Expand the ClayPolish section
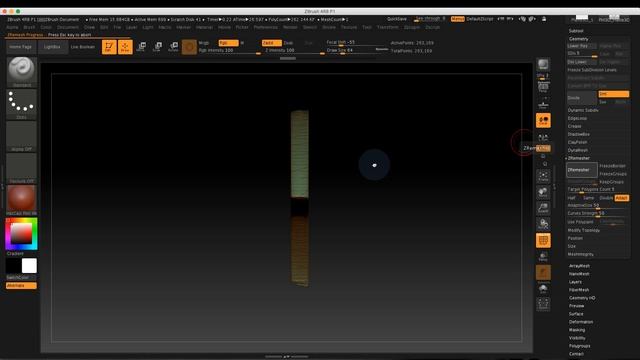Viewport: 640px width, 360px height. coord(577,142)
